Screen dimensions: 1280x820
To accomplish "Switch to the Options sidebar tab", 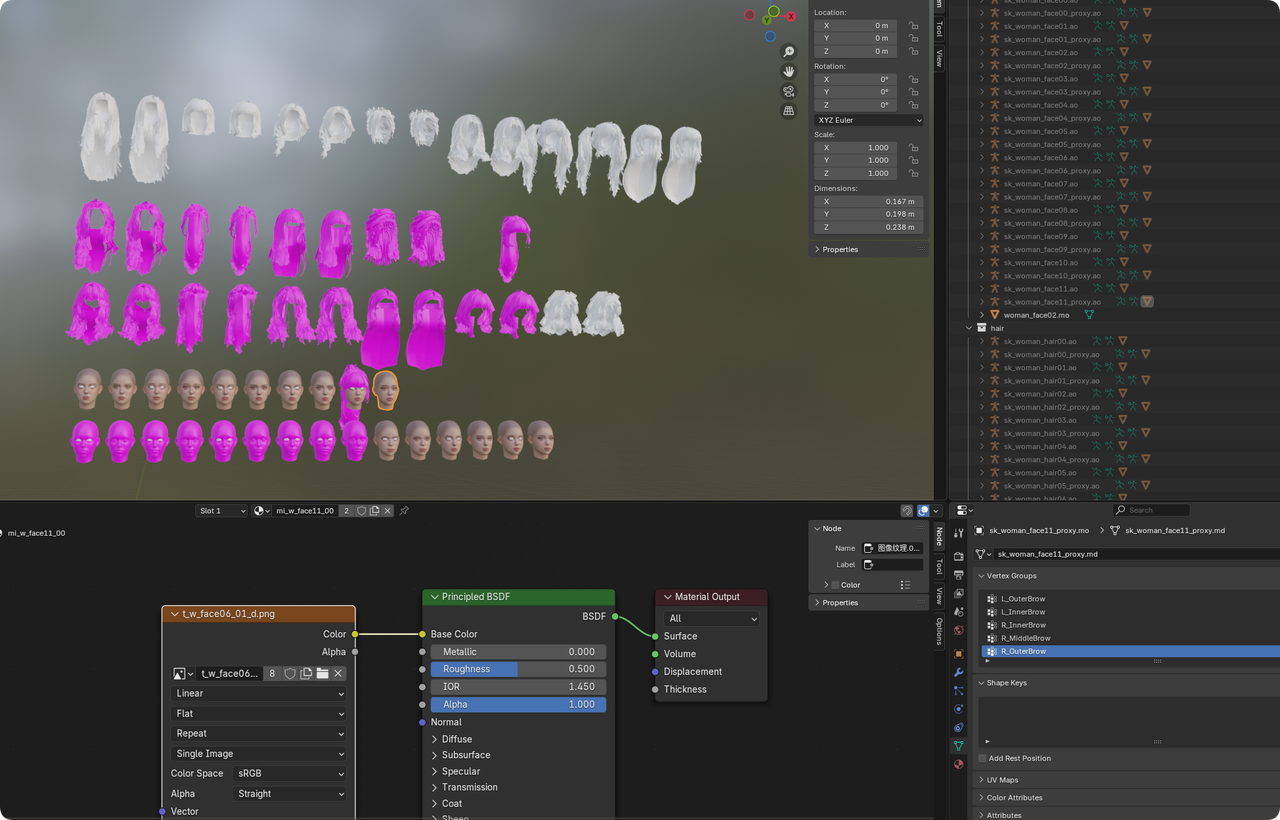I will pyautogui.click(x=939, y=631).
